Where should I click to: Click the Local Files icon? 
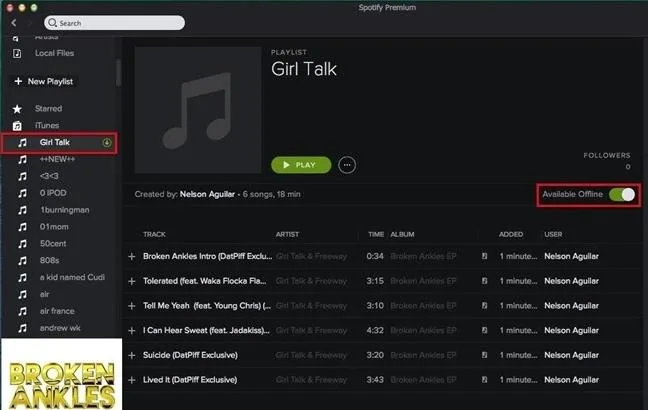17,53
